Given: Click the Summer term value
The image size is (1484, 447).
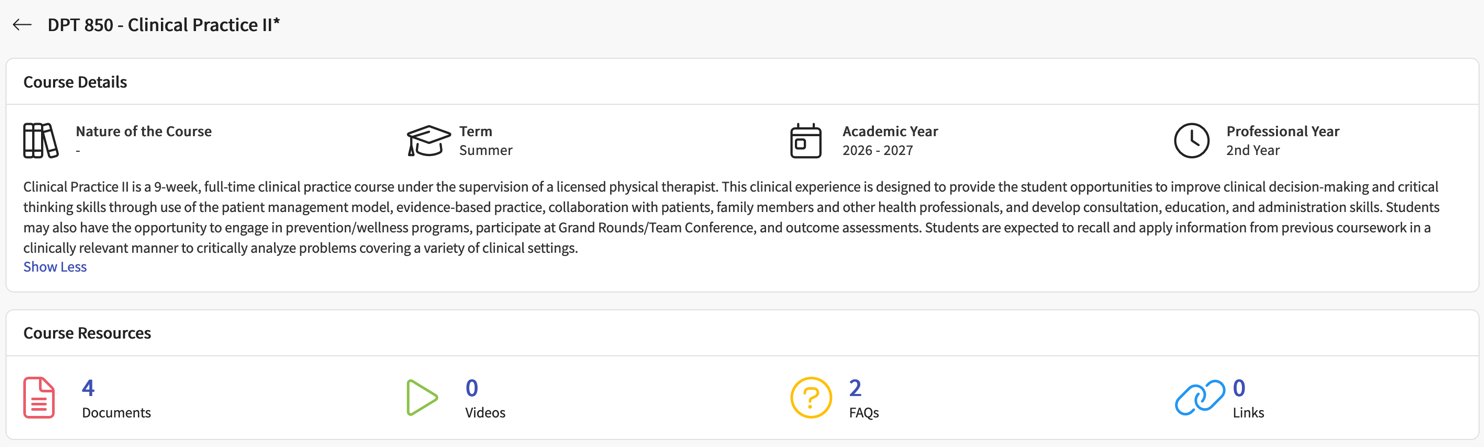Looking at the screenshot, I should coord(485,150).
